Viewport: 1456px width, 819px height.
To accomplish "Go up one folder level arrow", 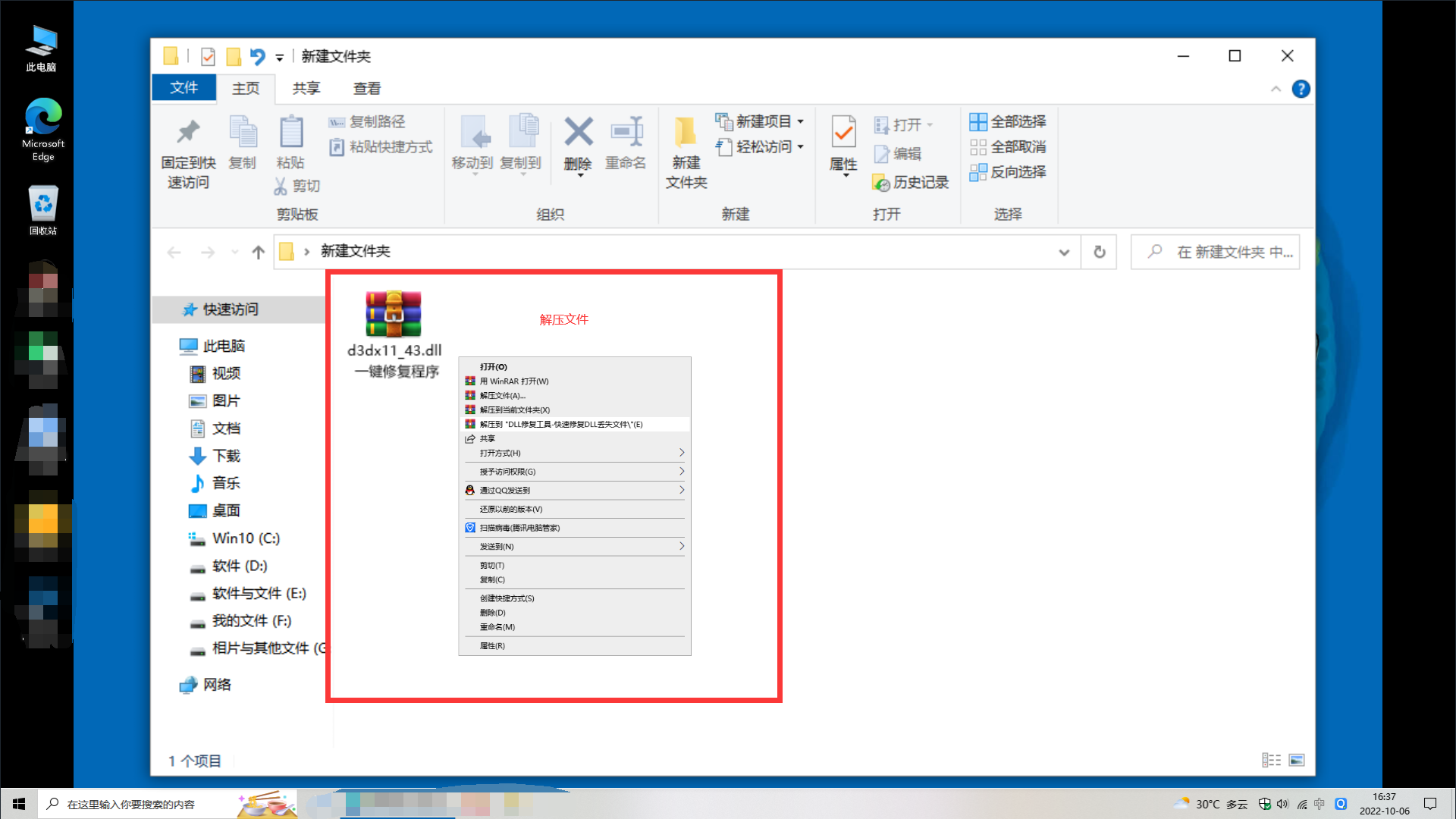I will click(258, 253).
